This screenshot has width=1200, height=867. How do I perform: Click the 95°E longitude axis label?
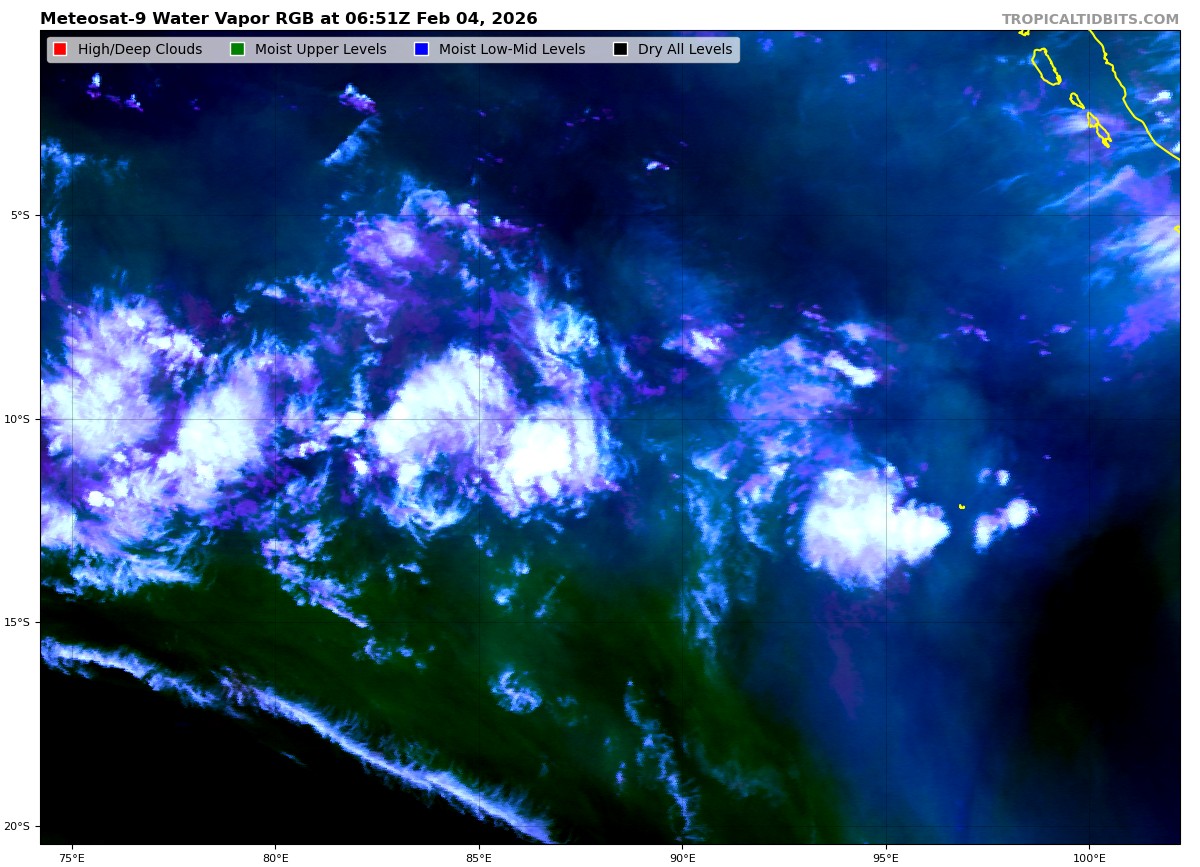885,857
